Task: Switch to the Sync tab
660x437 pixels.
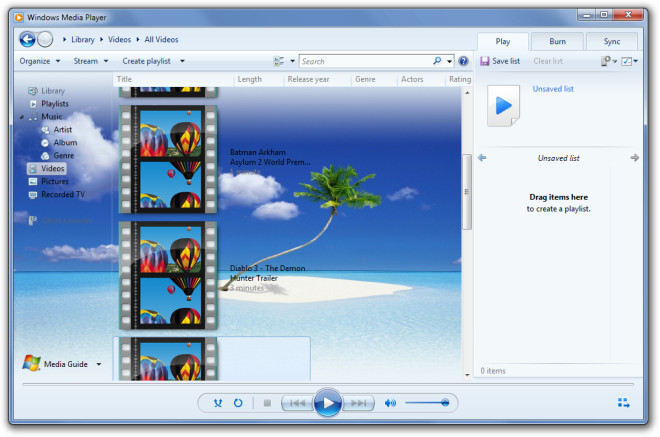Action: coord(612,41)
